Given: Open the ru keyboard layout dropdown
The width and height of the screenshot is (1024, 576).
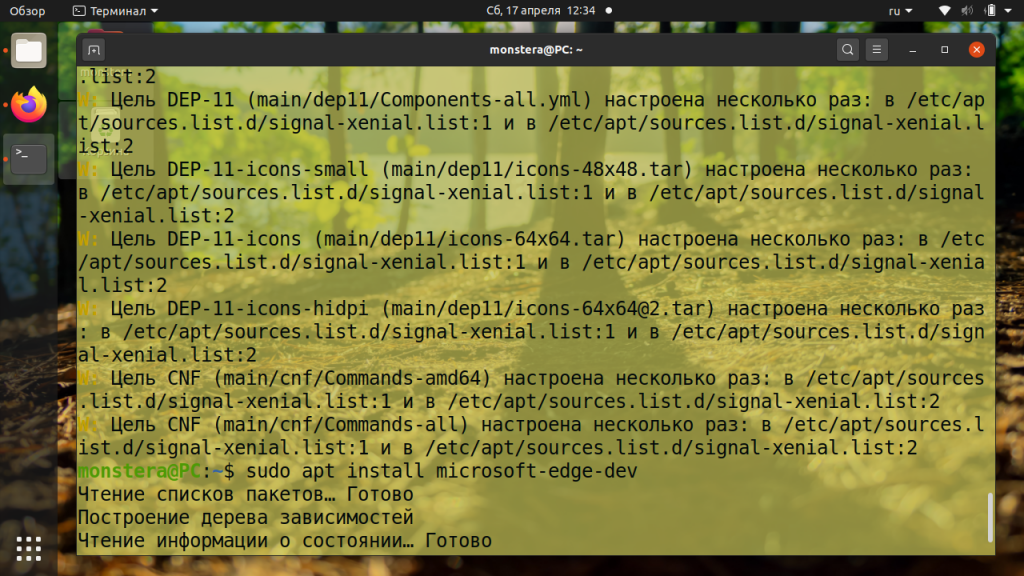Looking at the screenshot, I should pyautogui.click(x=897, y=10).
